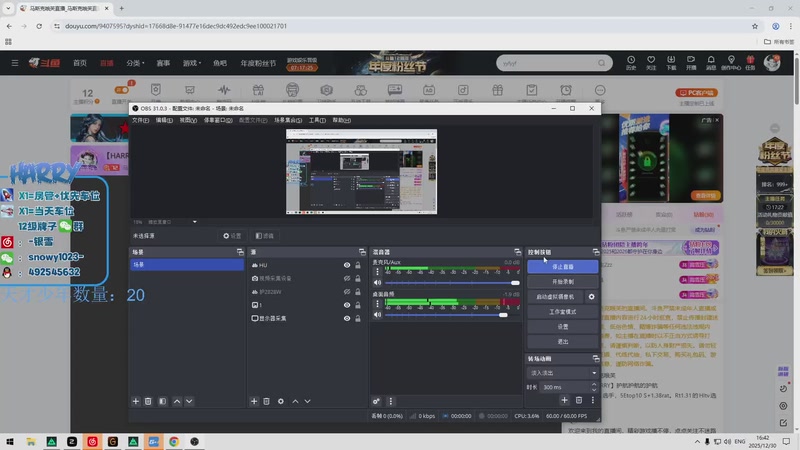Open the 工具(T) menu in OBS
Screen dimensions: 800x450
[x=317, y=120]
